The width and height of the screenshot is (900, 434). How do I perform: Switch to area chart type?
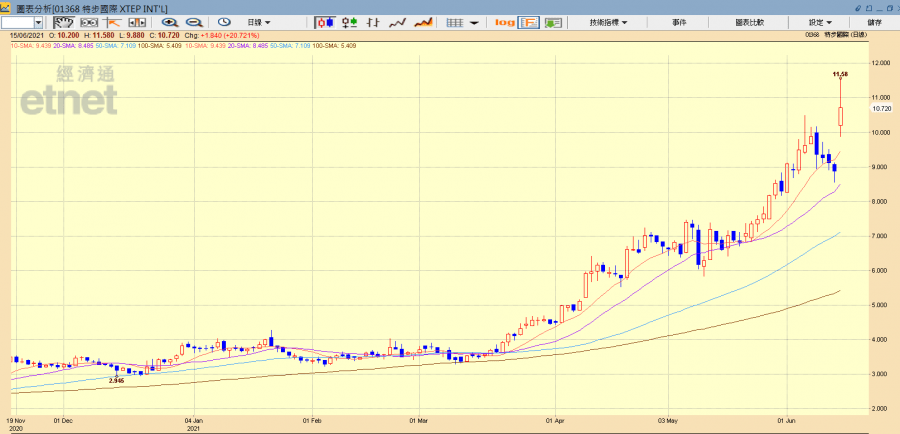(x=423, y=21)
